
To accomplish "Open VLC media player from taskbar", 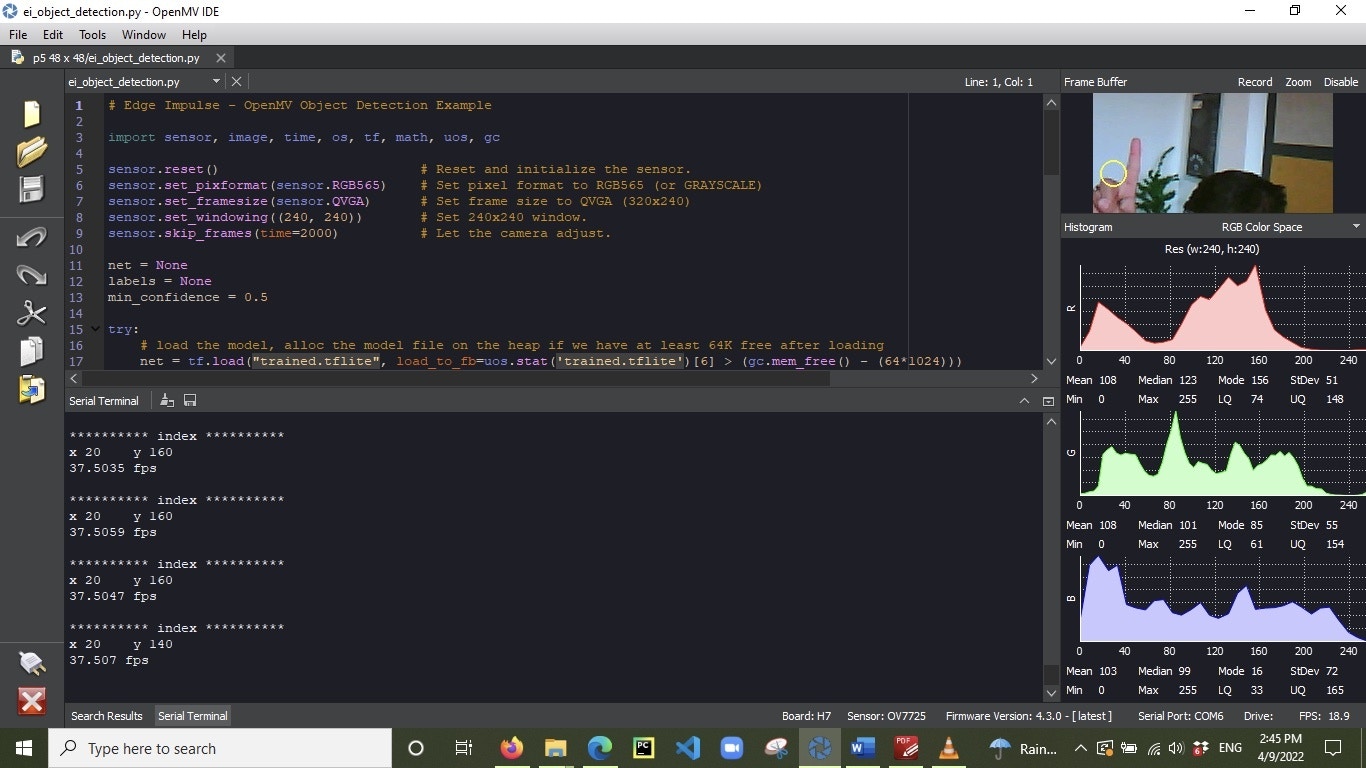I will (949, 748).
